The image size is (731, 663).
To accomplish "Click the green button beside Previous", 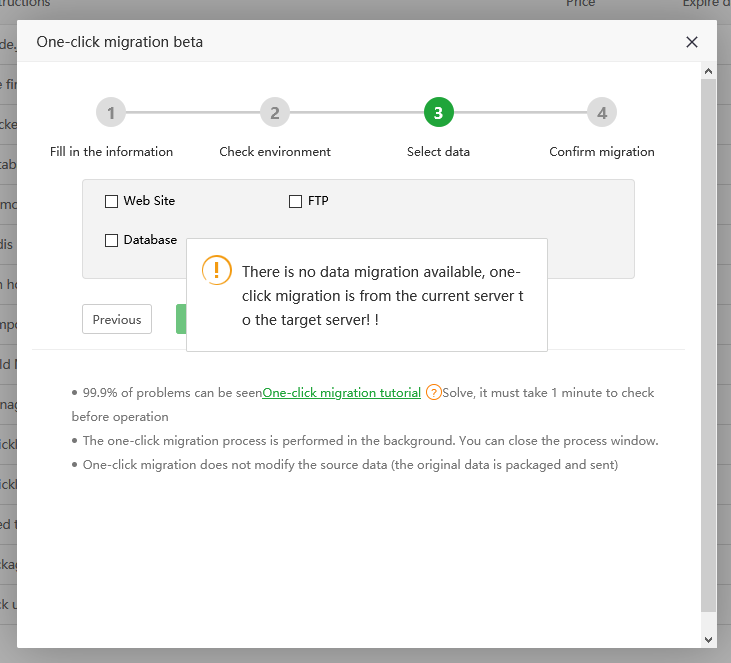I will 181,319.
